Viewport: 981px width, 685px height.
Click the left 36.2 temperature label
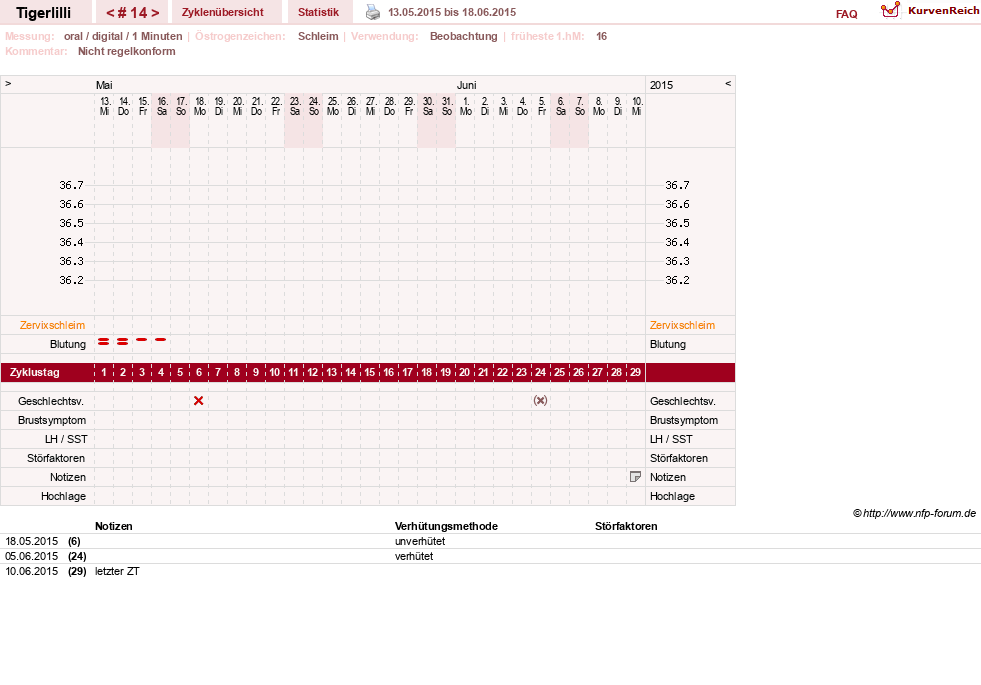[71, 280]
